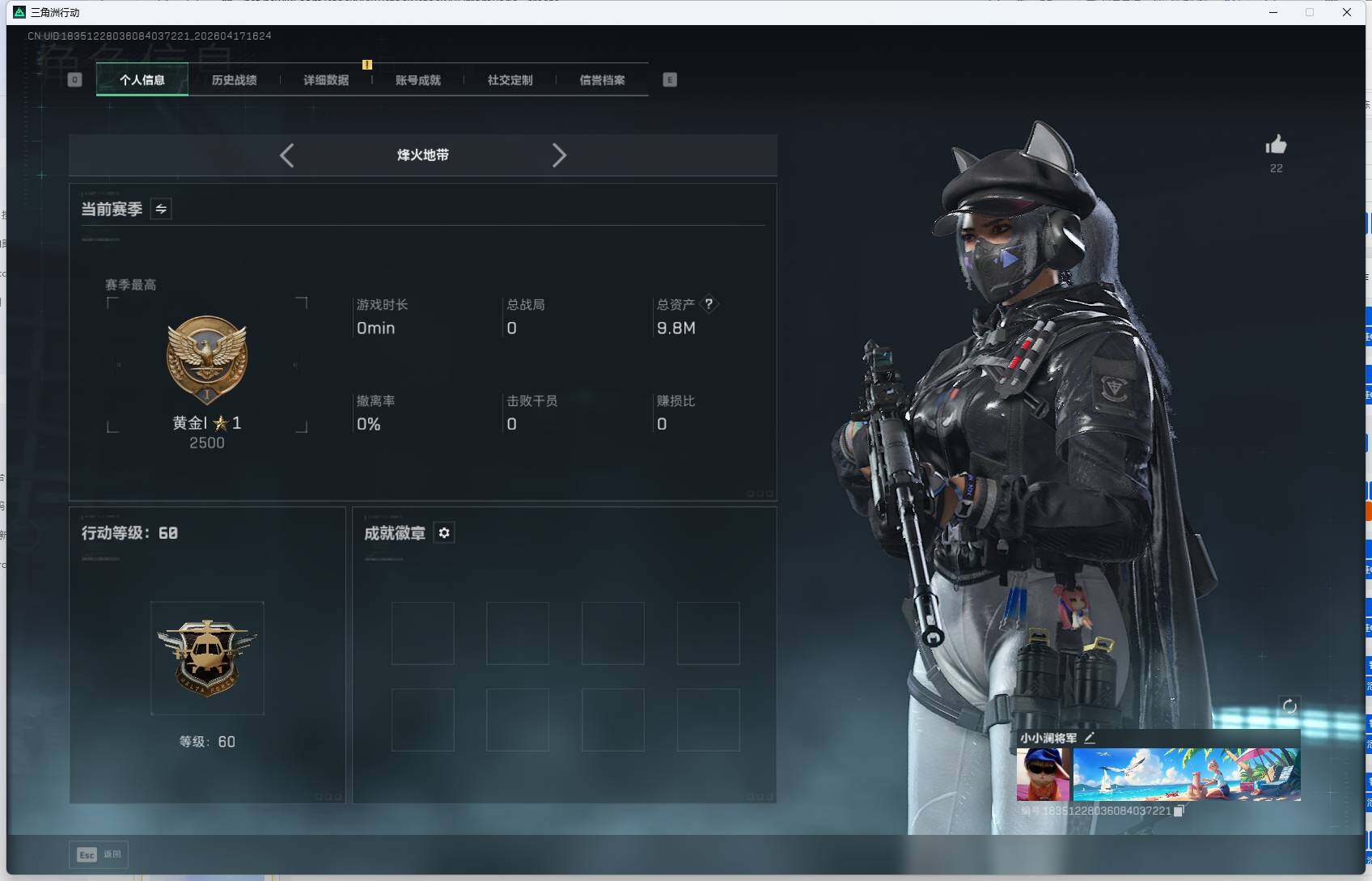
Task: Click the 返回 Esc button
Action: pyautogui.click(x=98, y=854)
